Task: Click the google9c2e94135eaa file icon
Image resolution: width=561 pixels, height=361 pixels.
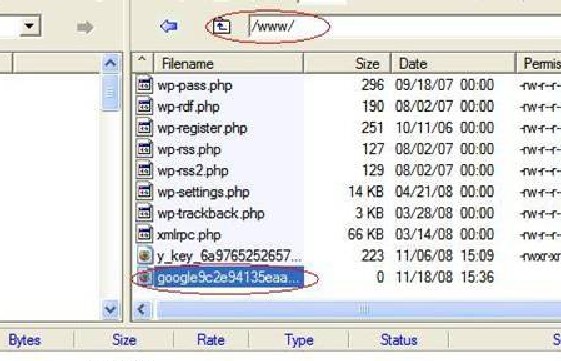Action: point(145,277)
